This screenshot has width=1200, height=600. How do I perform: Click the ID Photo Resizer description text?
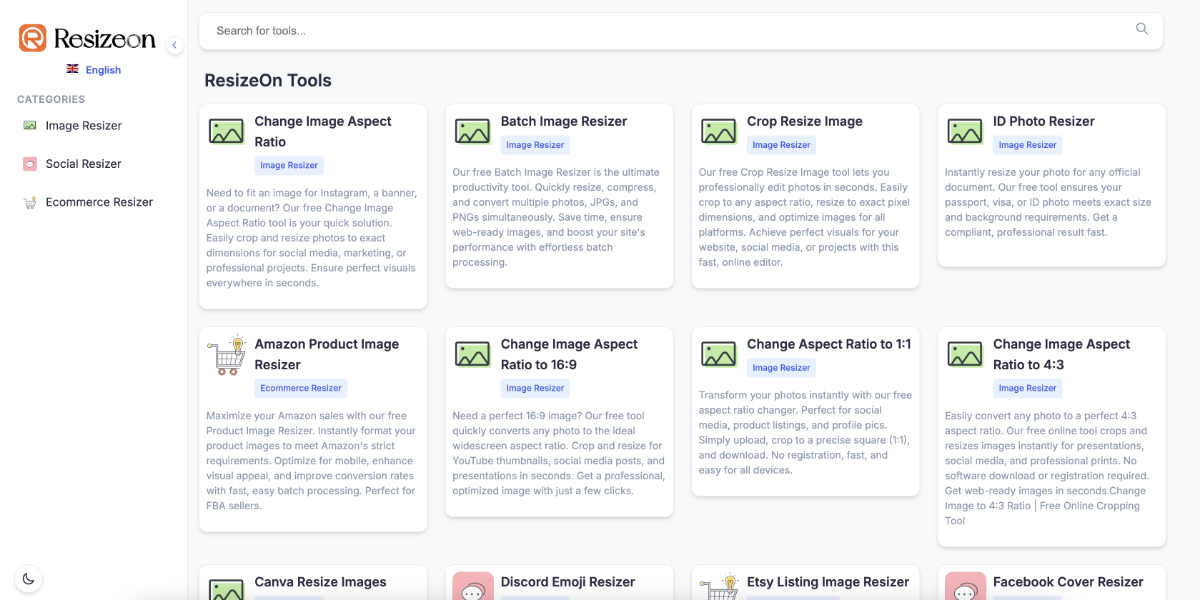(x=1048, y=202)
